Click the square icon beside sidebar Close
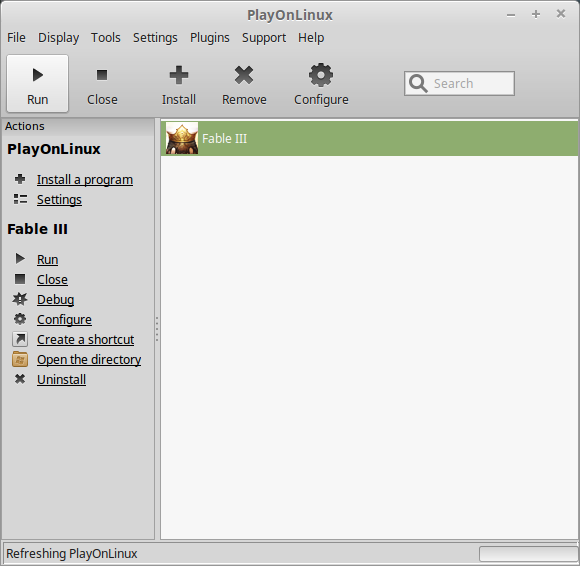The width and height of the screenshot is (580, 566). click(x=20, y=279)
